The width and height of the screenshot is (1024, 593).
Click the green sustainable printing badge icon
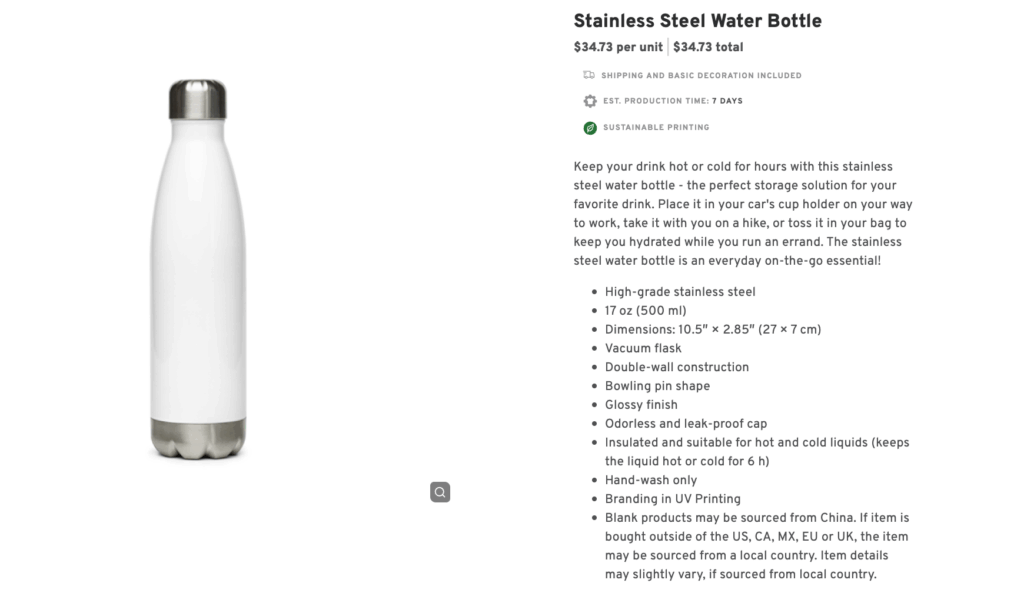[x=588, y=127]
